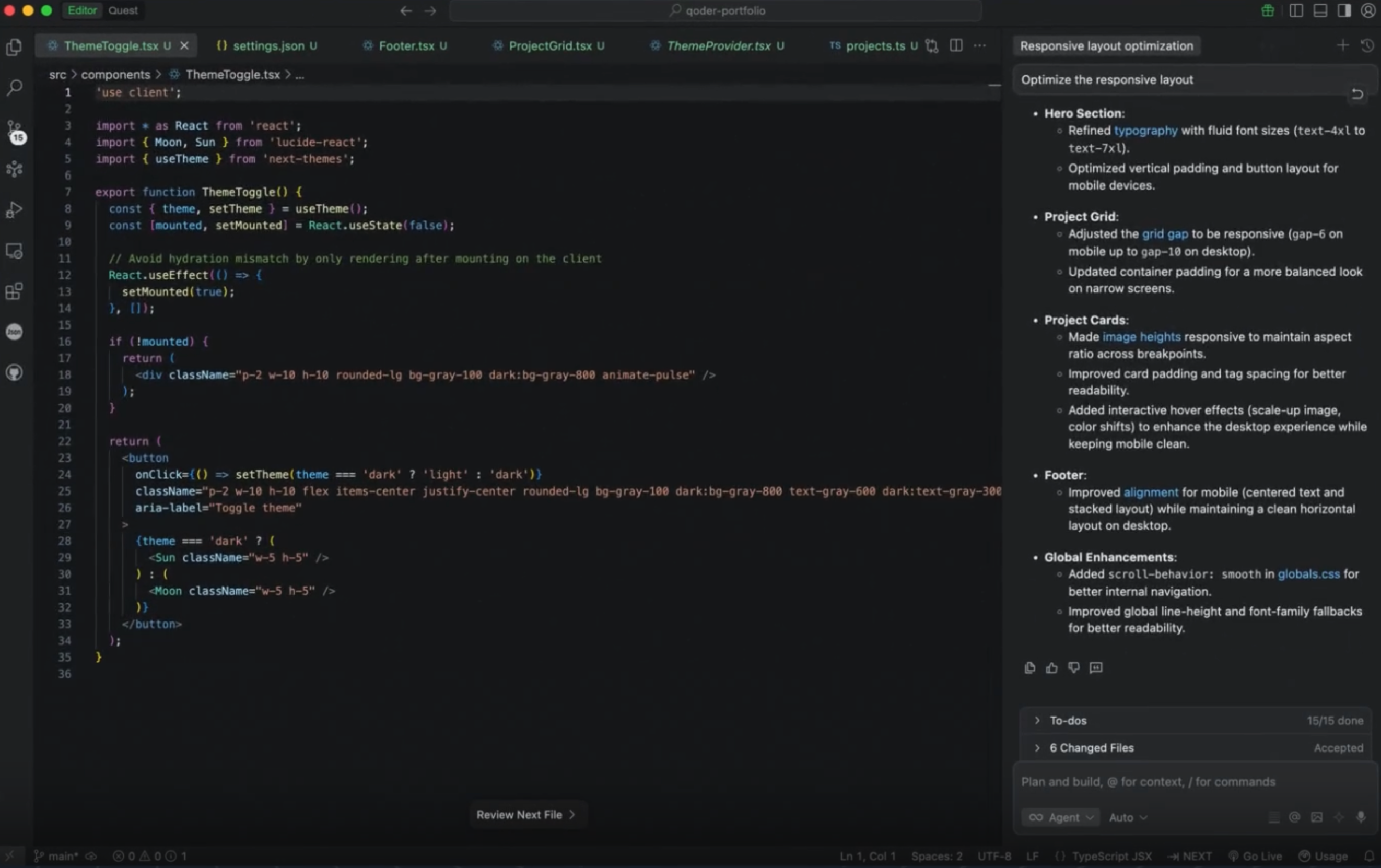Click the thumbs up feedback icon
Image resolution: width=1381 pixels, height=868 pixels.
click(1051, 667)
